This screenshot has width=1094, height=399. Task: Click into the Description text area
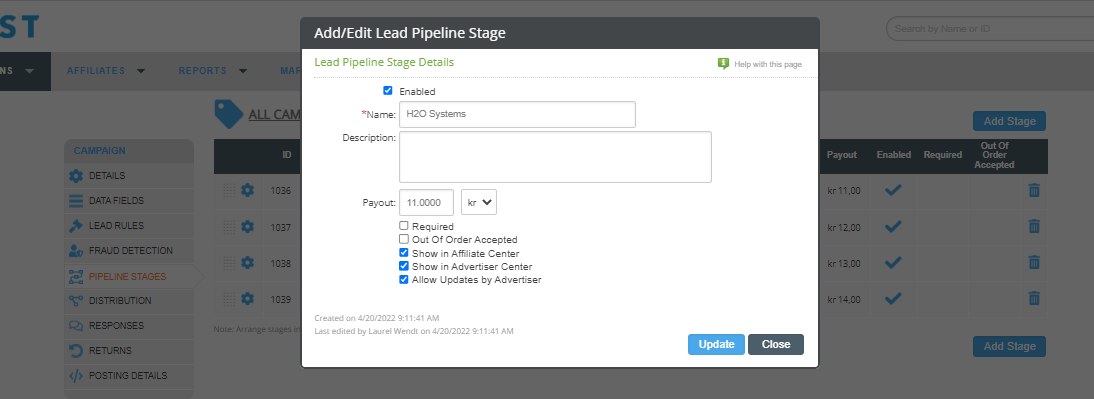pyautogui.click(x=555, y=157)
